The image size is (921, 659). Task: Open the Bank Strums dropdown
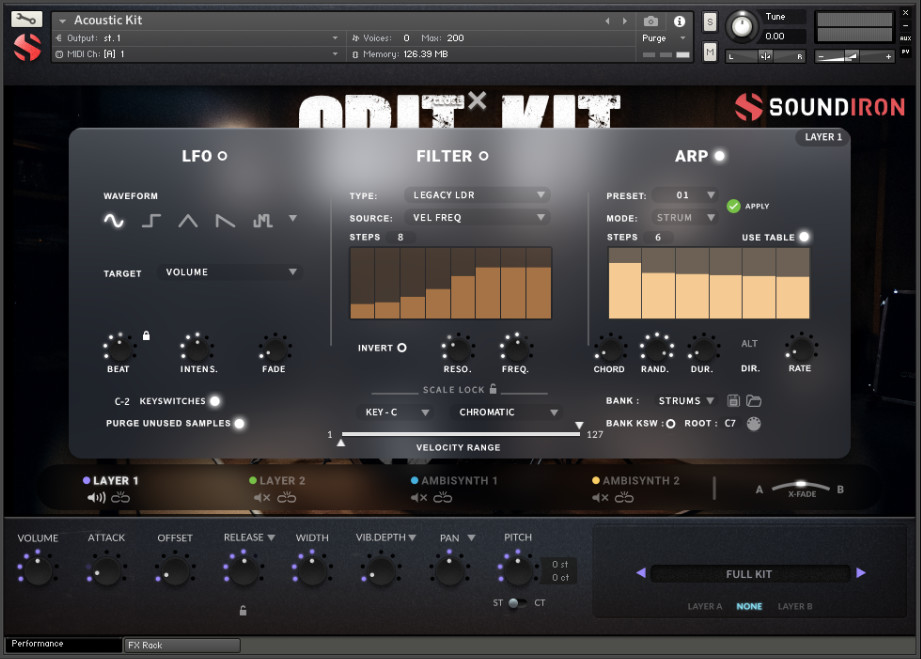point(686,401)
